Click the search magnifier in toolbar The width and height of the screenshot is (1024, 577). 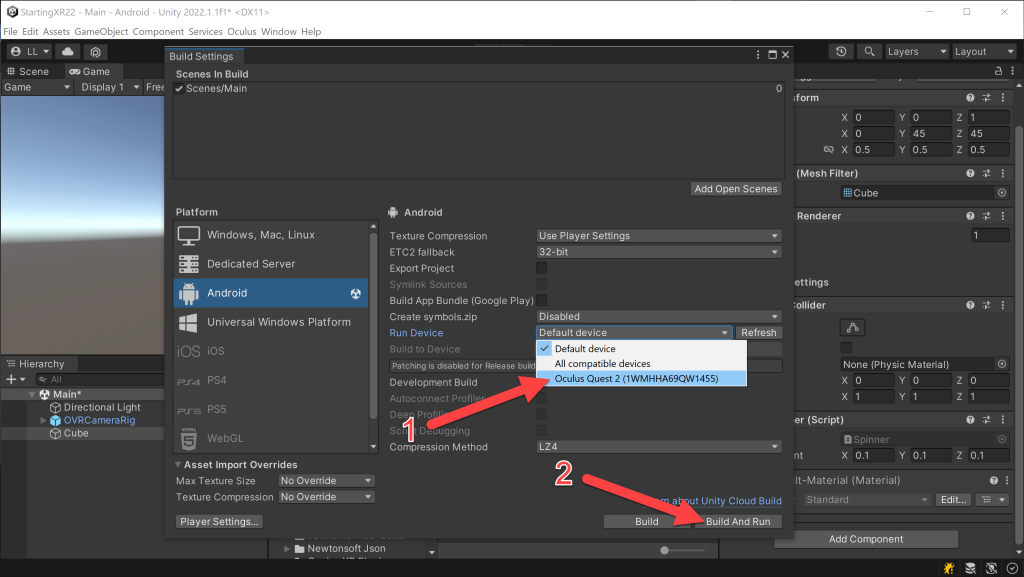(x=869, y=52)
